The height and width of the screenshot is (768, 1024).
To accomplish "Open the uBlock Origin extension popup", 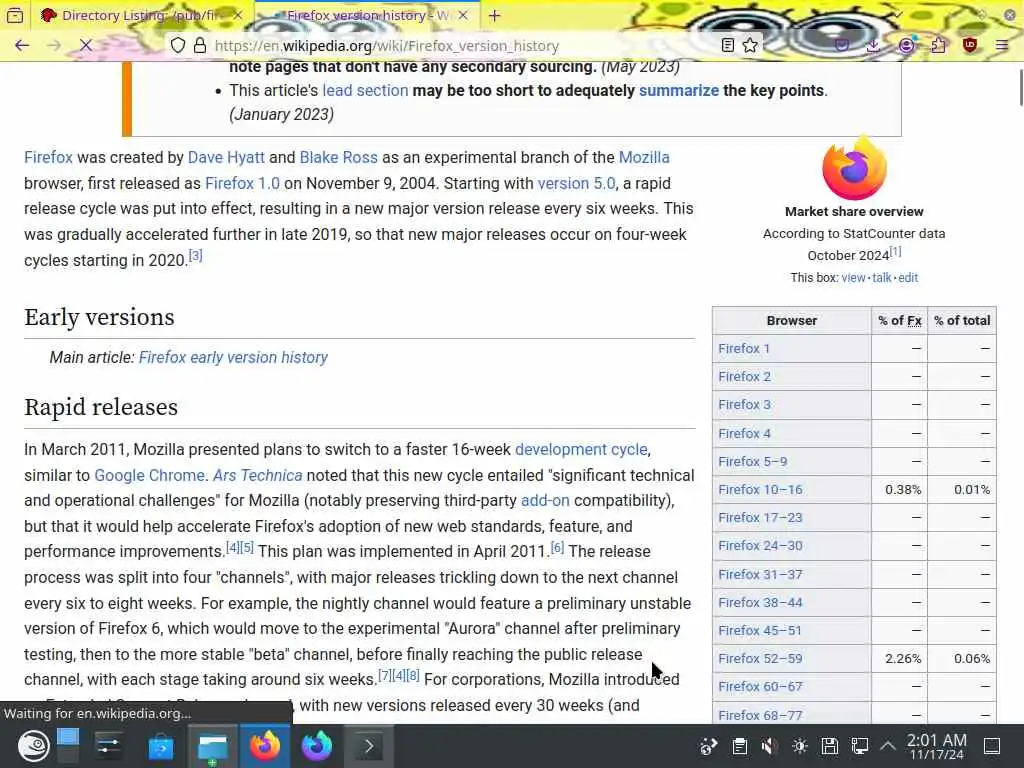I will click(970, 45).
